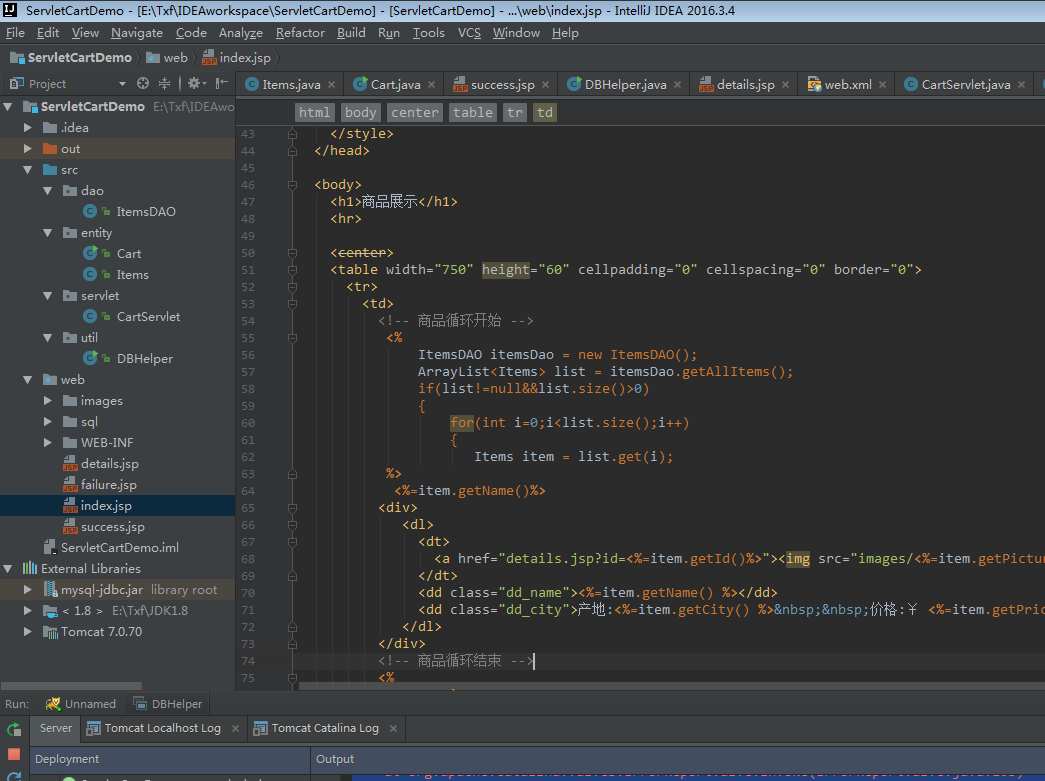This screenshot has width=1045, height=781.
Task: Toggle fold marker at line 55 scriptlet
Action: [x=292, y=338]
